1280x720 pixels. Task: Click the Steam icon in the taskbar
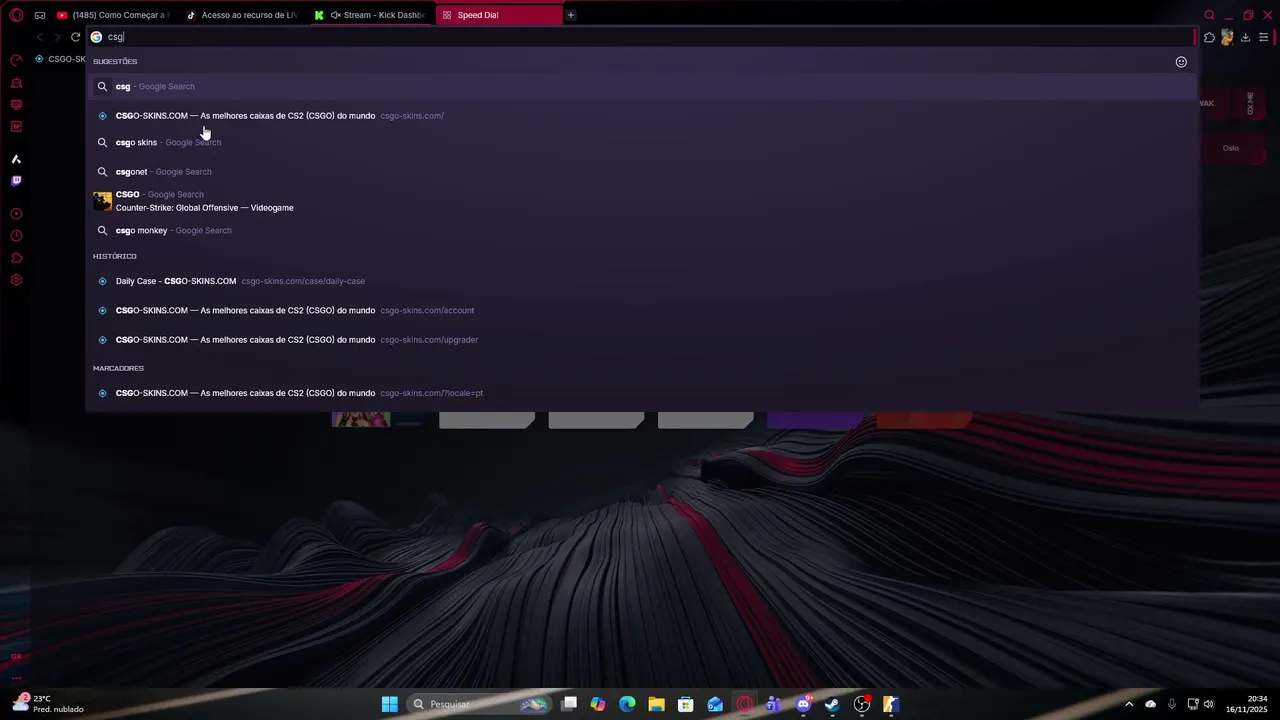pyautogui.click(x=832, y=704)
